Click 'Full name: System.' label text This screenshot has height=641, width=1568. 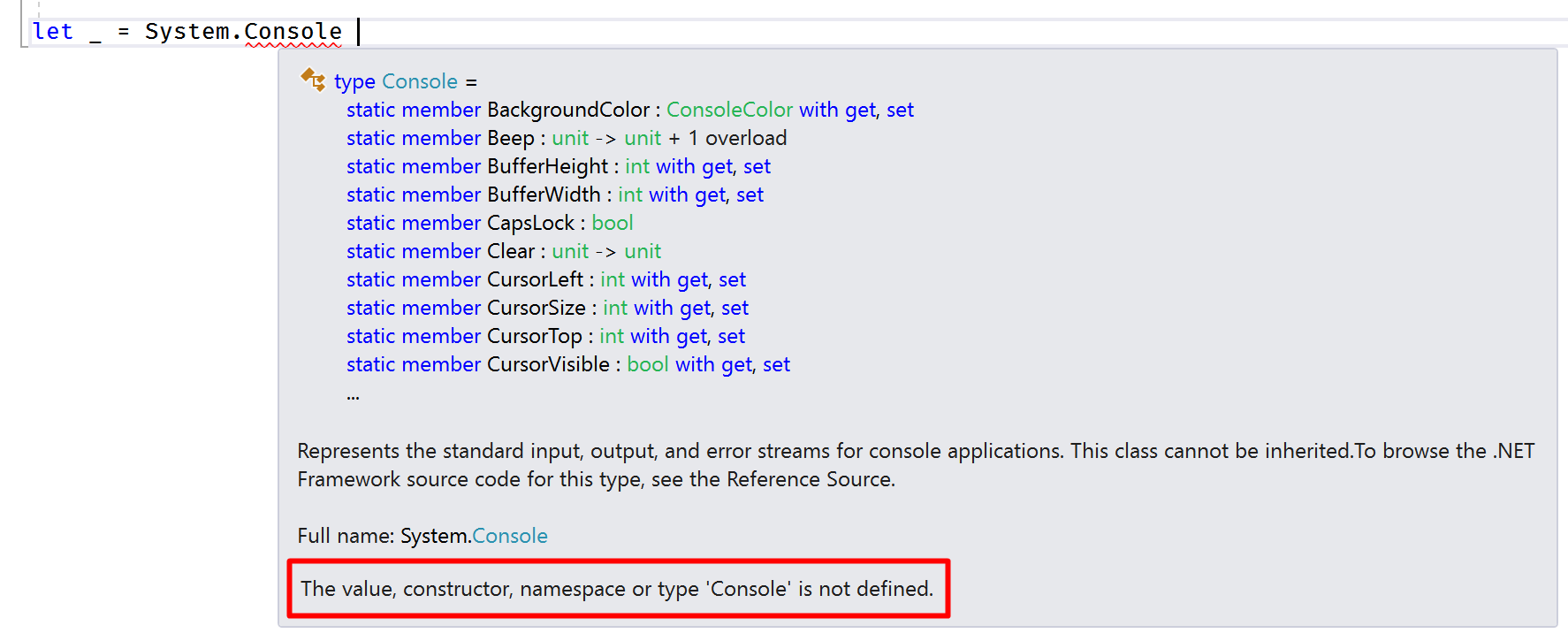(384, 536)
